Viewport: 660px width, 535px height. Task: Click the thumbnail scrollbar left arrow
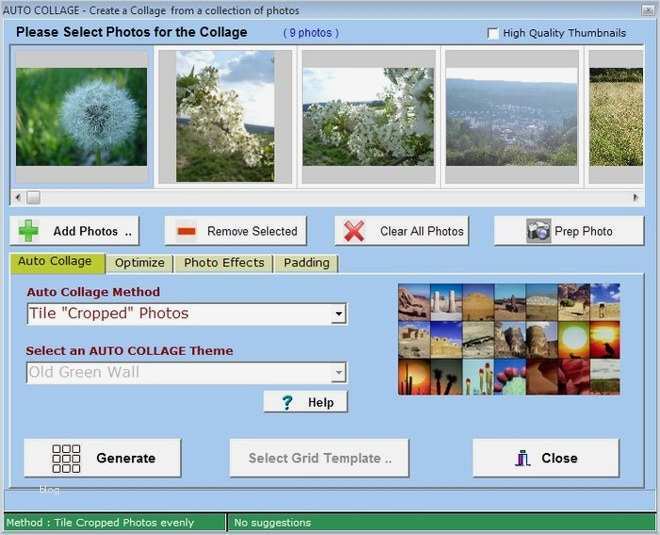(x=18, y=197)
